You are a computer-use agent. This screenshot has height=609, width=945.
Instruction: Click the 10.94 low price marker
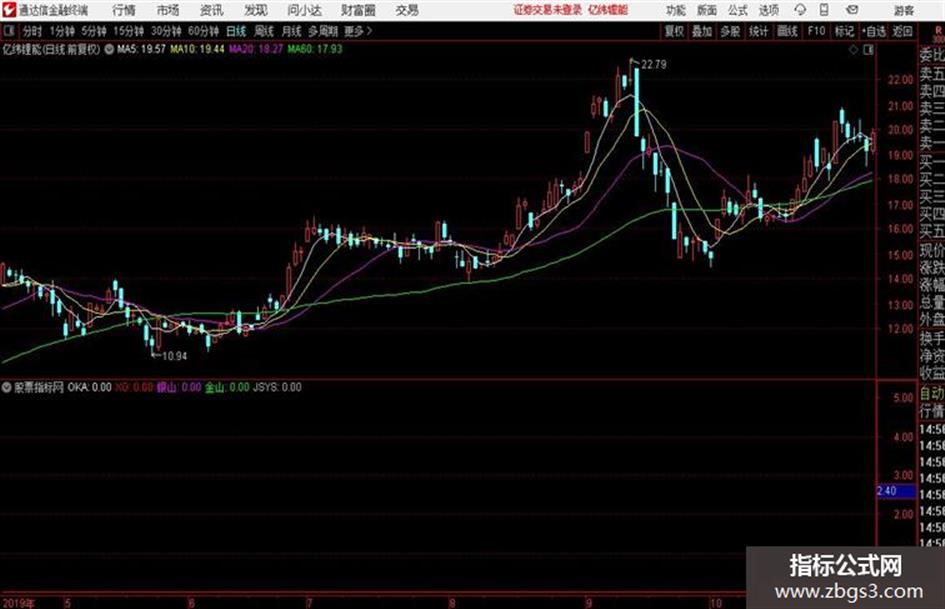175,356
